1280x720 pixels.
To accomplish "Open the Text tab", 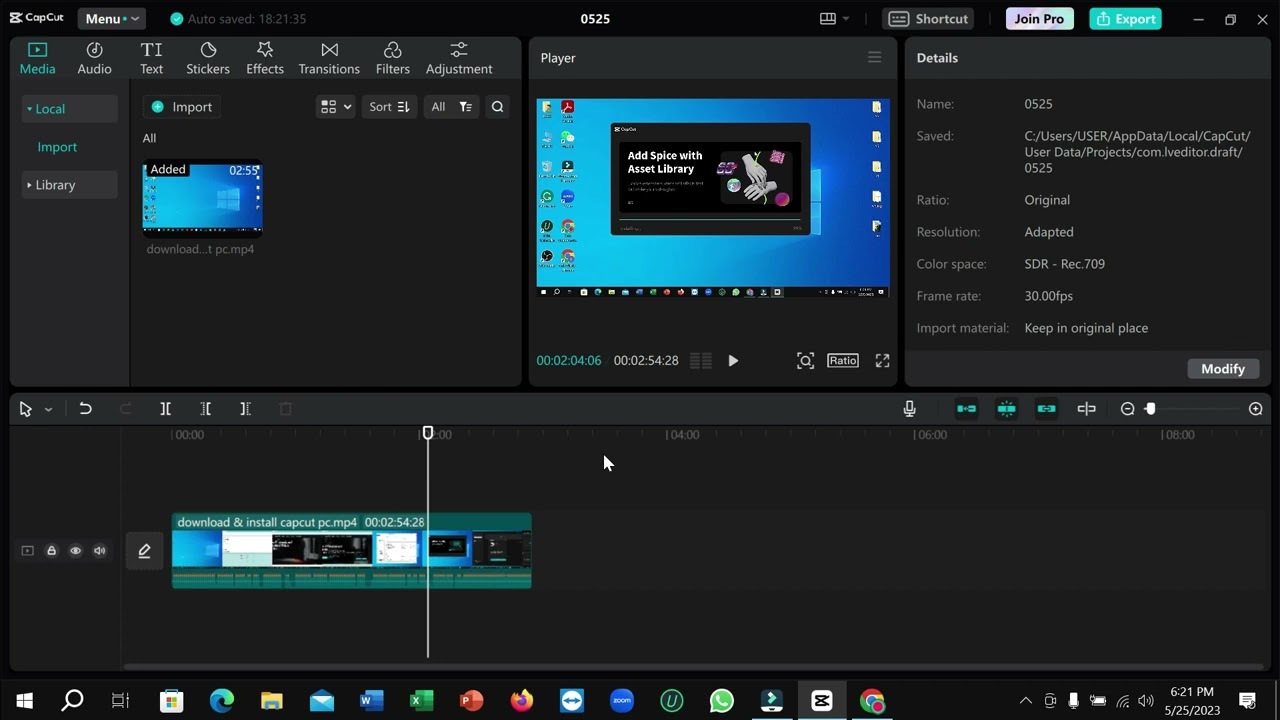I will click(151, 58).
